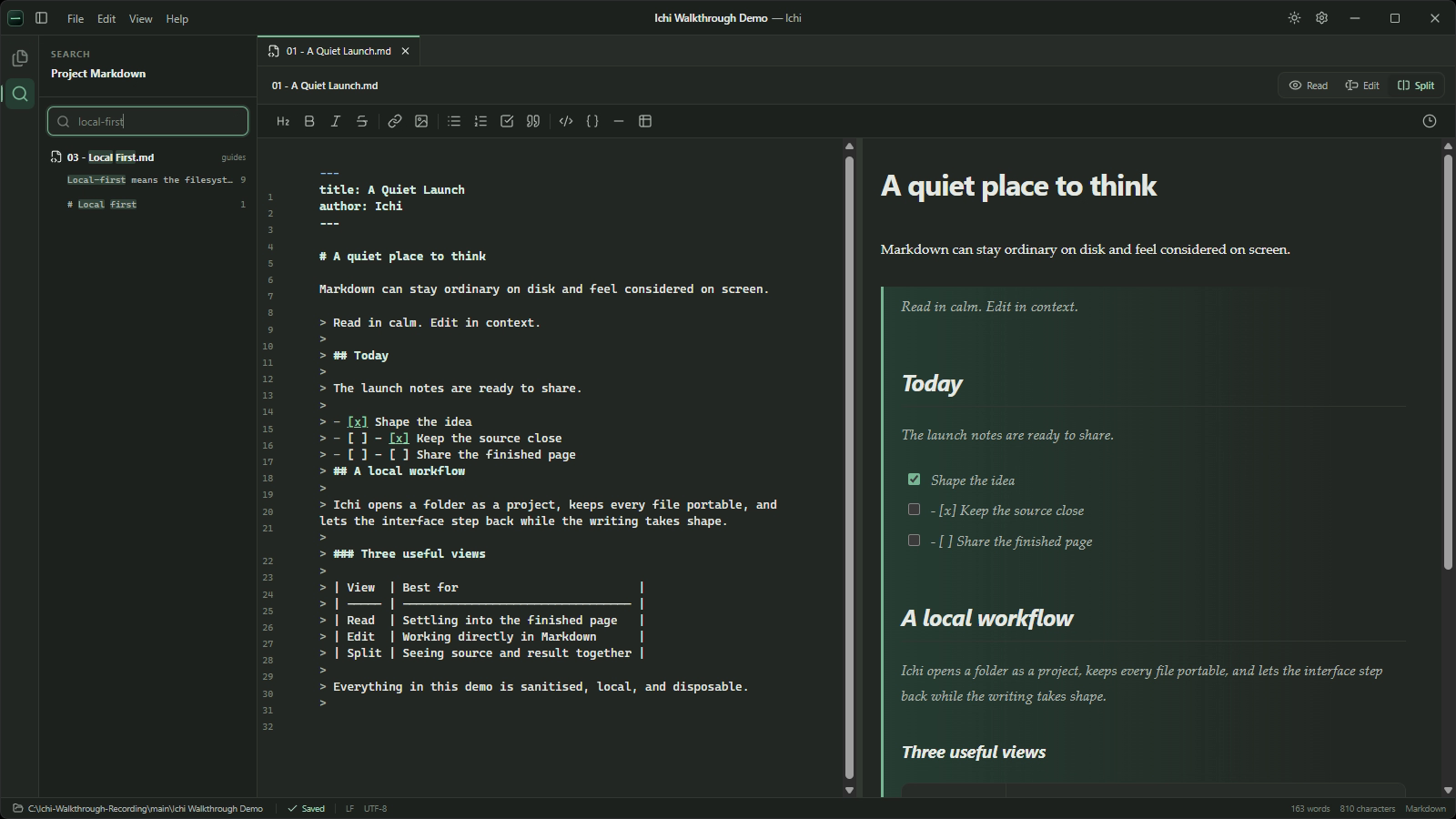This screenshot has width=1456, height=819.
Task: Insert inline code
Action: (x=566, y=121)
